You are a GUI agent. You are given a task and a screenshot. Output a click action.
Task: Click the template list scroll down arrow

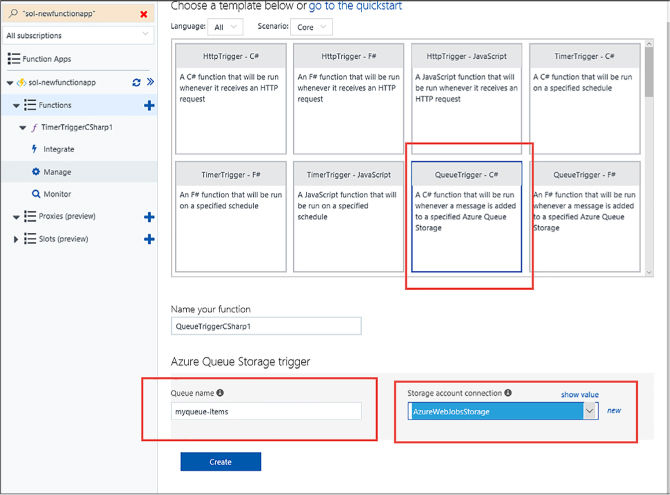point(649,272)
